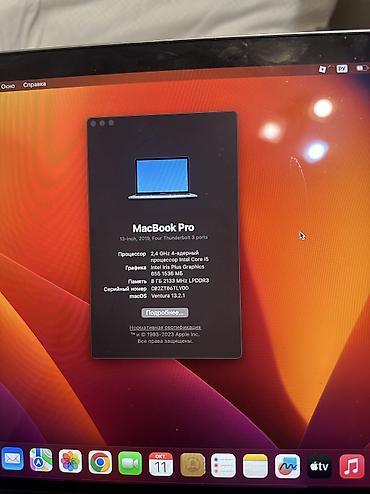Screen dimensions: 370x494
Task: Click the Процессор label
Action: tap(132, 254)
